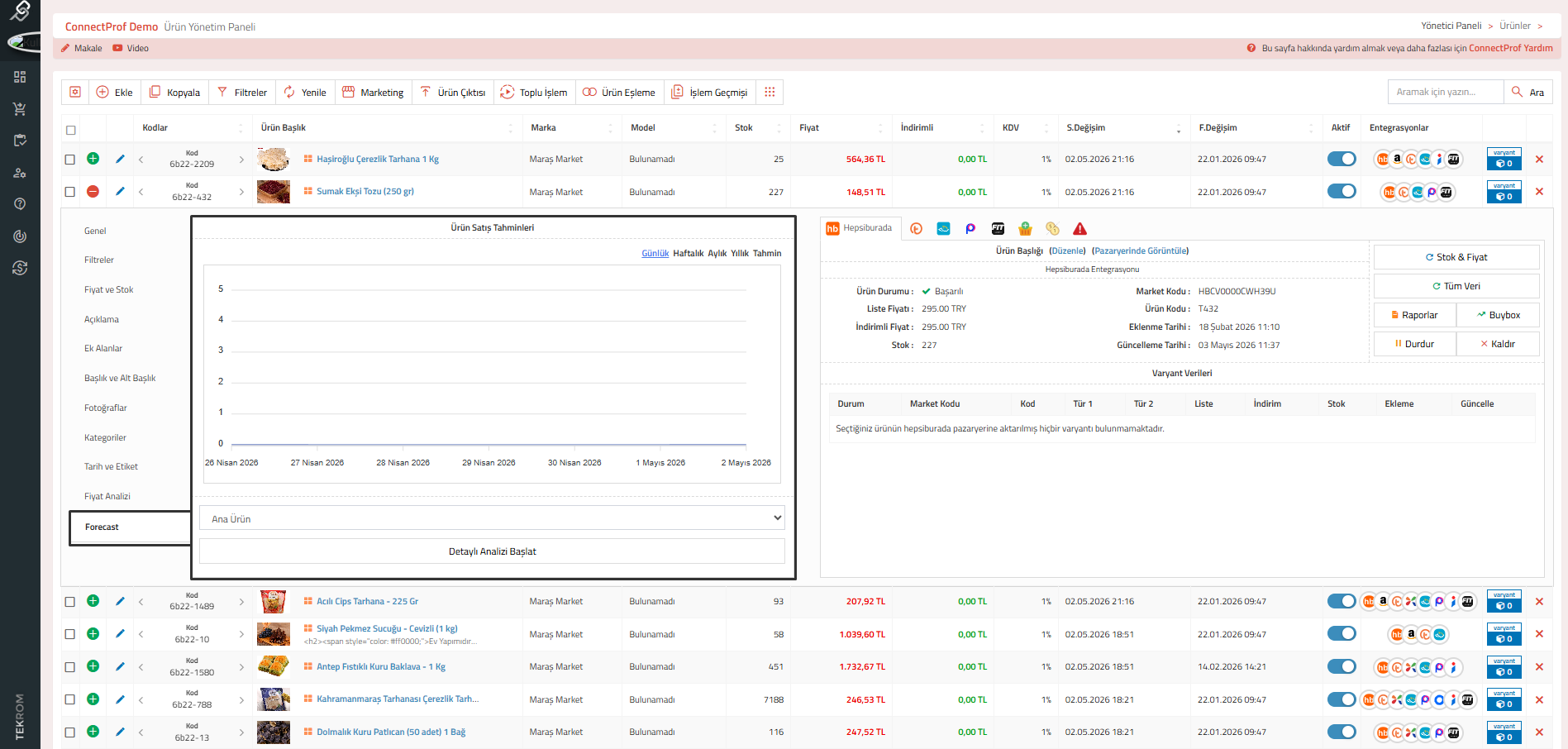Select checkbox for Sumak Ekşi Tozu row

click(70, 192)
